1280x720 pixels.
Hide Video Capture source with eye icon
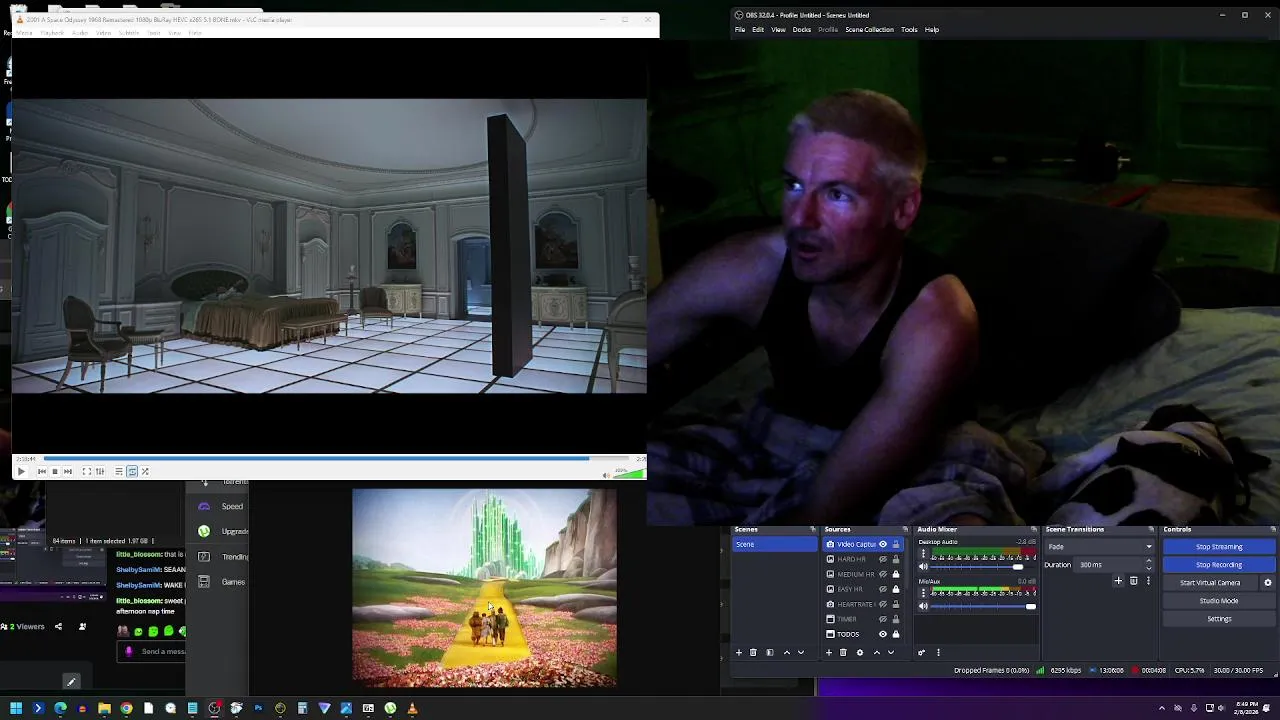click(x=883, y=544)
